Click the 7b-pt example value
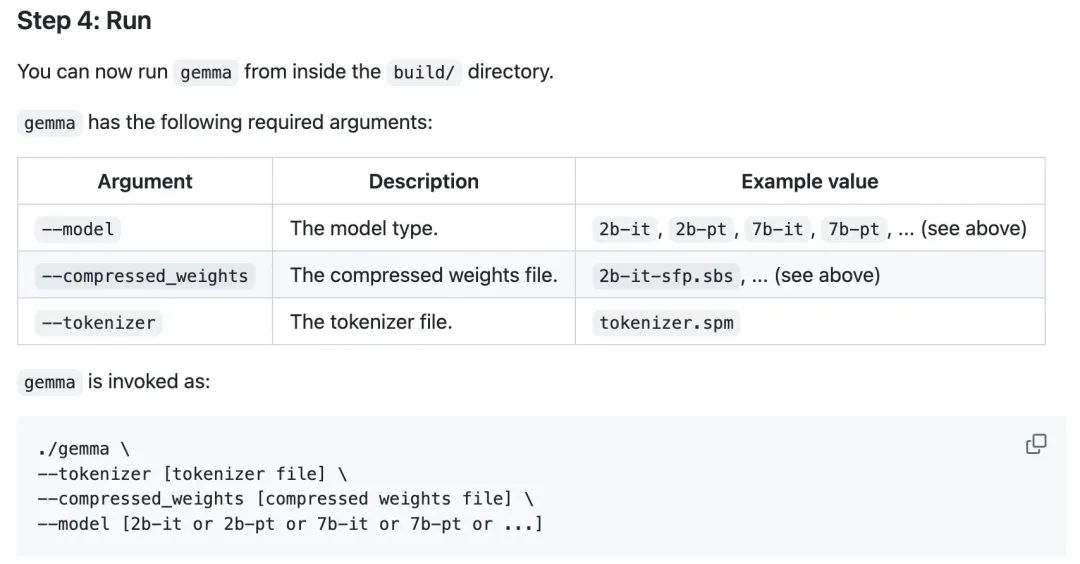The image size is (1080, 564). click(853, 229)
